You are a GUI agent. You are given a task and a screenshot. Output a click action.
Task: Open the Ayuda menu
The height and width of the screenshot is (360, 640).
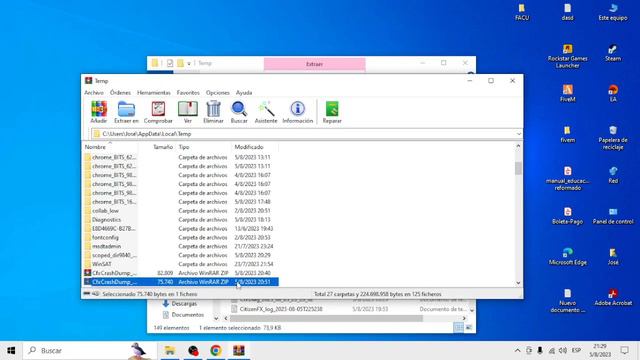[x=244, y=93]
